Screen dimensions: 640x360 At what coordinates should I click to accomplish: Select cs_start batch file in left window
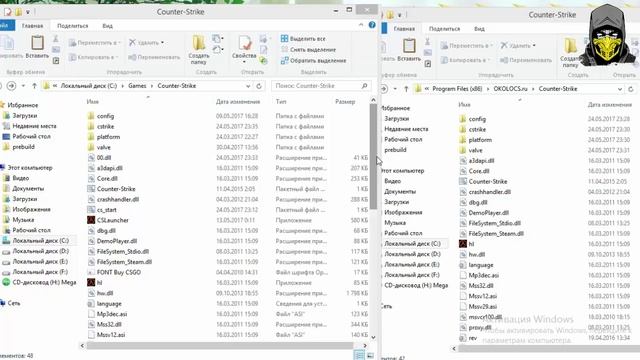pos(102,210)
